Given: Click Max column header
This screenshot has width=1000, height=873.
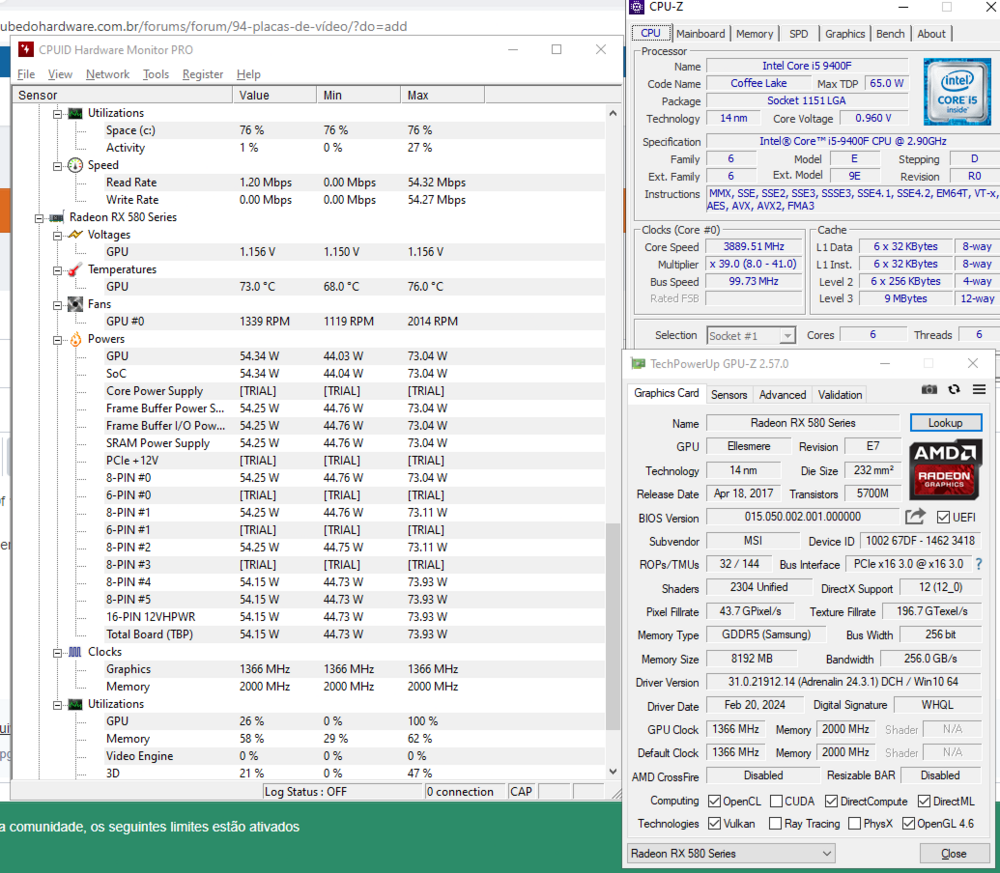Looking at the screenshot, I should (x=443, y=95).
